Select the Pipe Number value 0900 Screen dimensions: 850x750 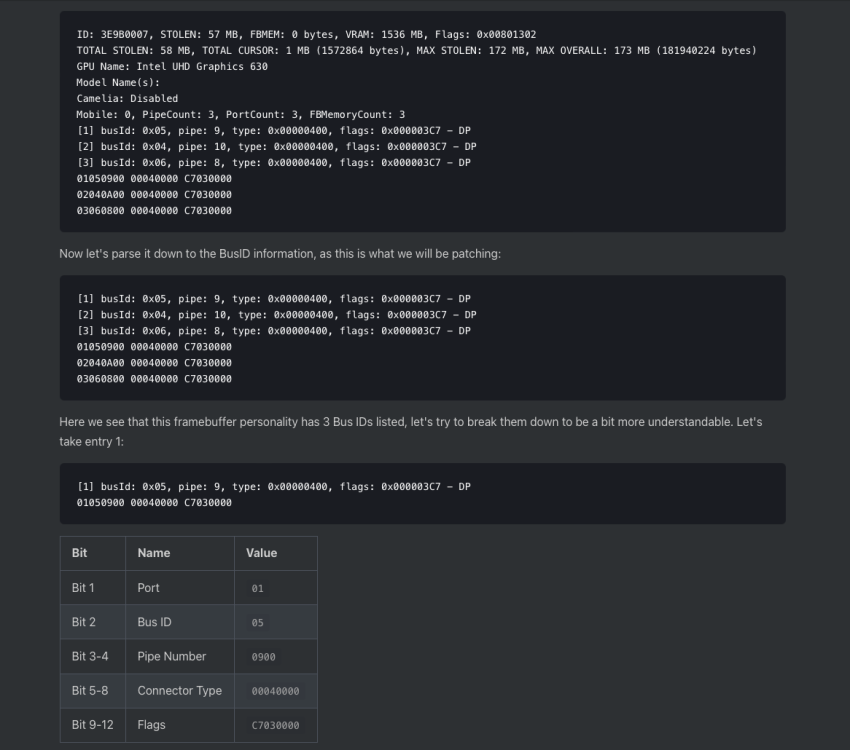[x=263, y=657]
